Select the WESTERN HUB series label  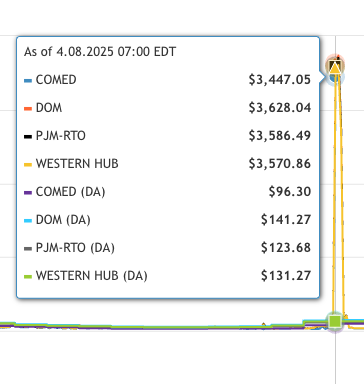[77, 164]
